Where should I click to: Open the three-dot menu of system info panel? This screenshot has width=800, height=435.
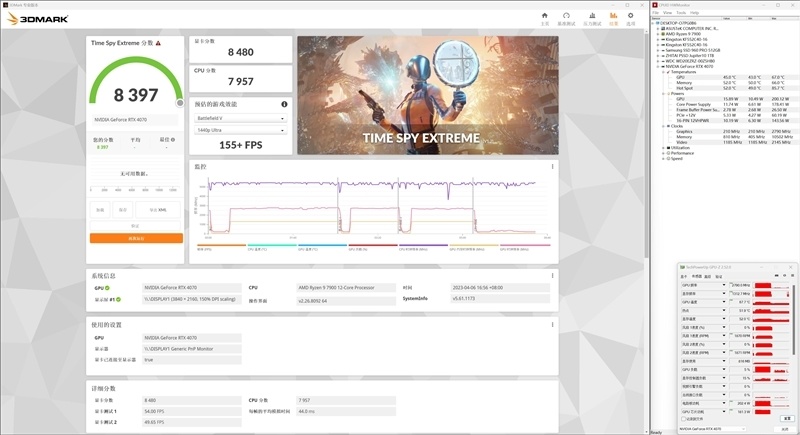(552, 275)
